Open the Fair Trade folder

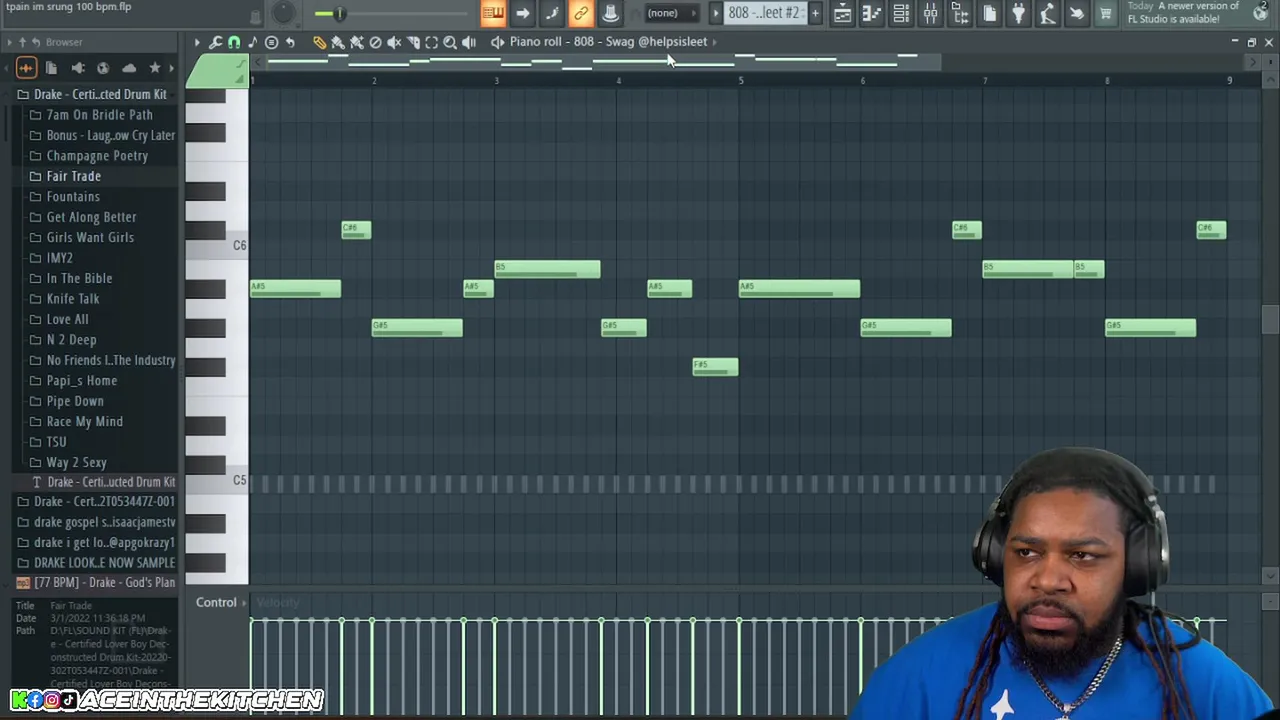[x=74, y=176]
